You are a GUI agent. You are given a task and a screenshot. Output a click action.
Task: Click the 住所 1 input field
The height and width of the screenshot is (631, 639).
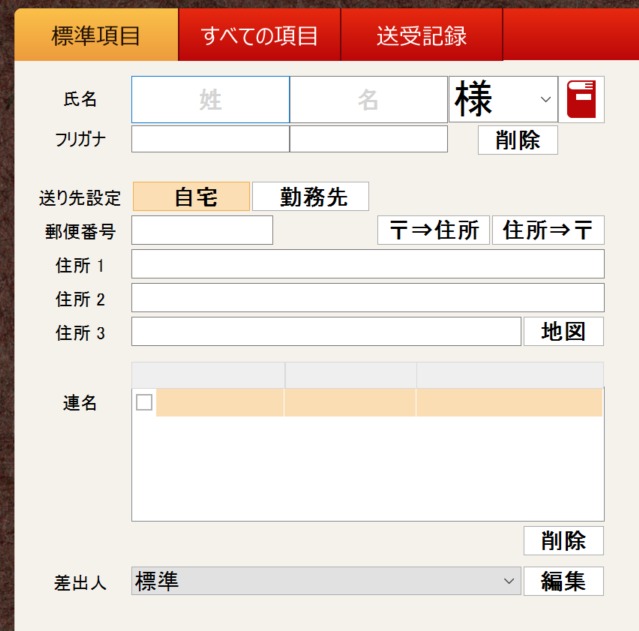coord(368,264)
